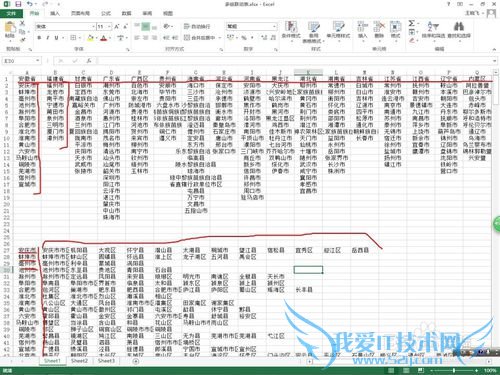500x375 pixels.
Task: Toggle Italic formatting
Action: point(48,38)
